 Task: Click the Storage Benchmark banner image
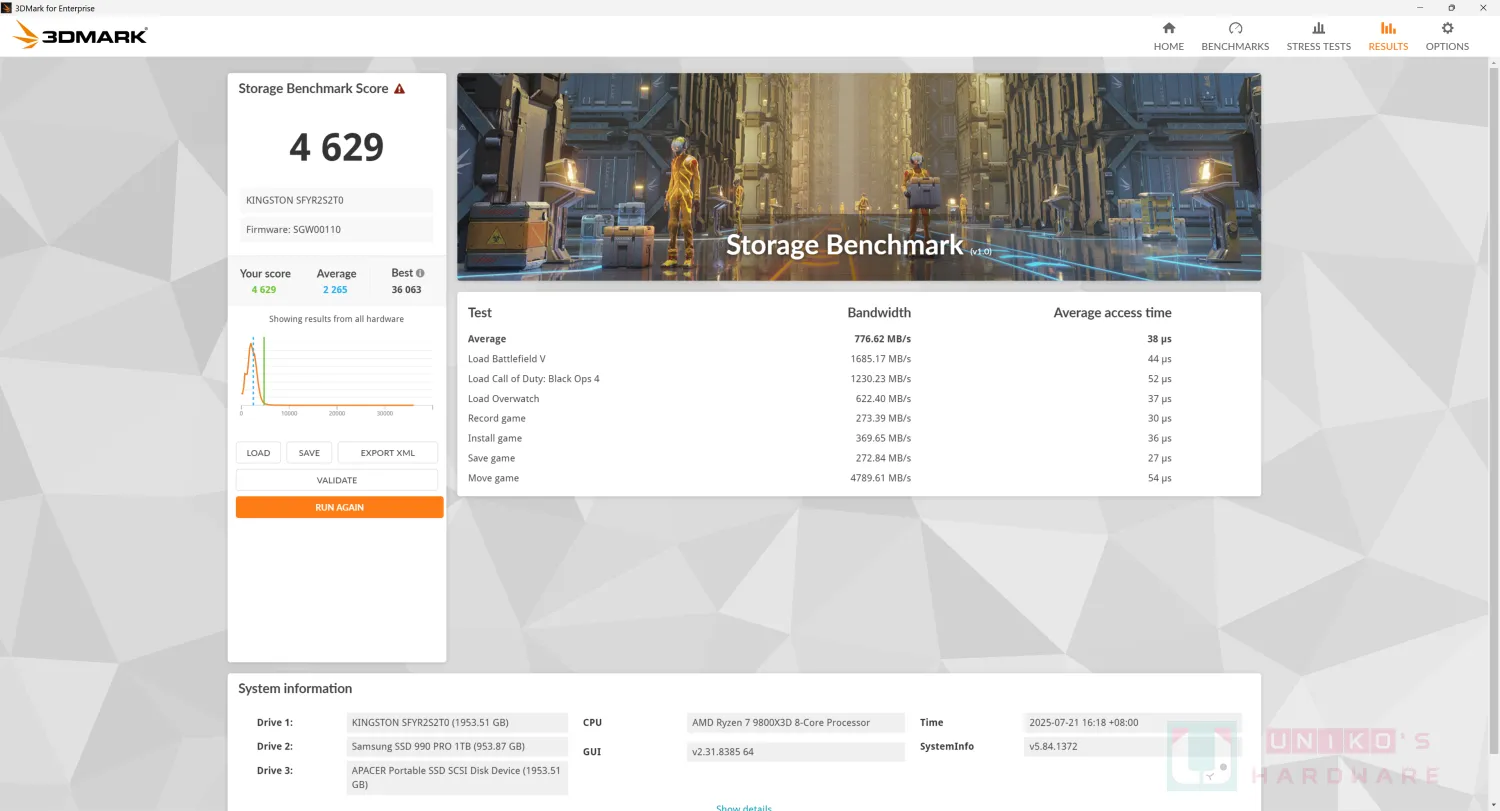[x=859, y=177]
